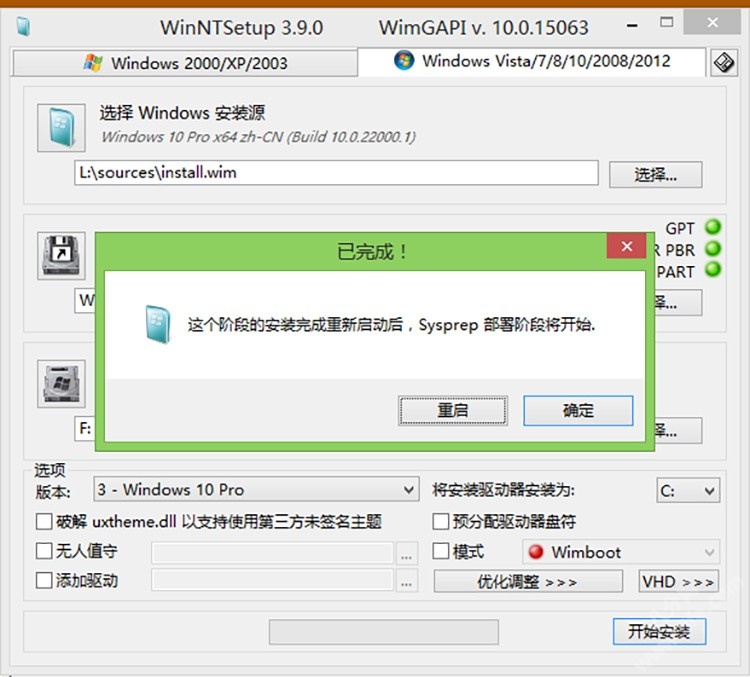Click the installation progress bar

pyautogui.click(x=384, y=632)
